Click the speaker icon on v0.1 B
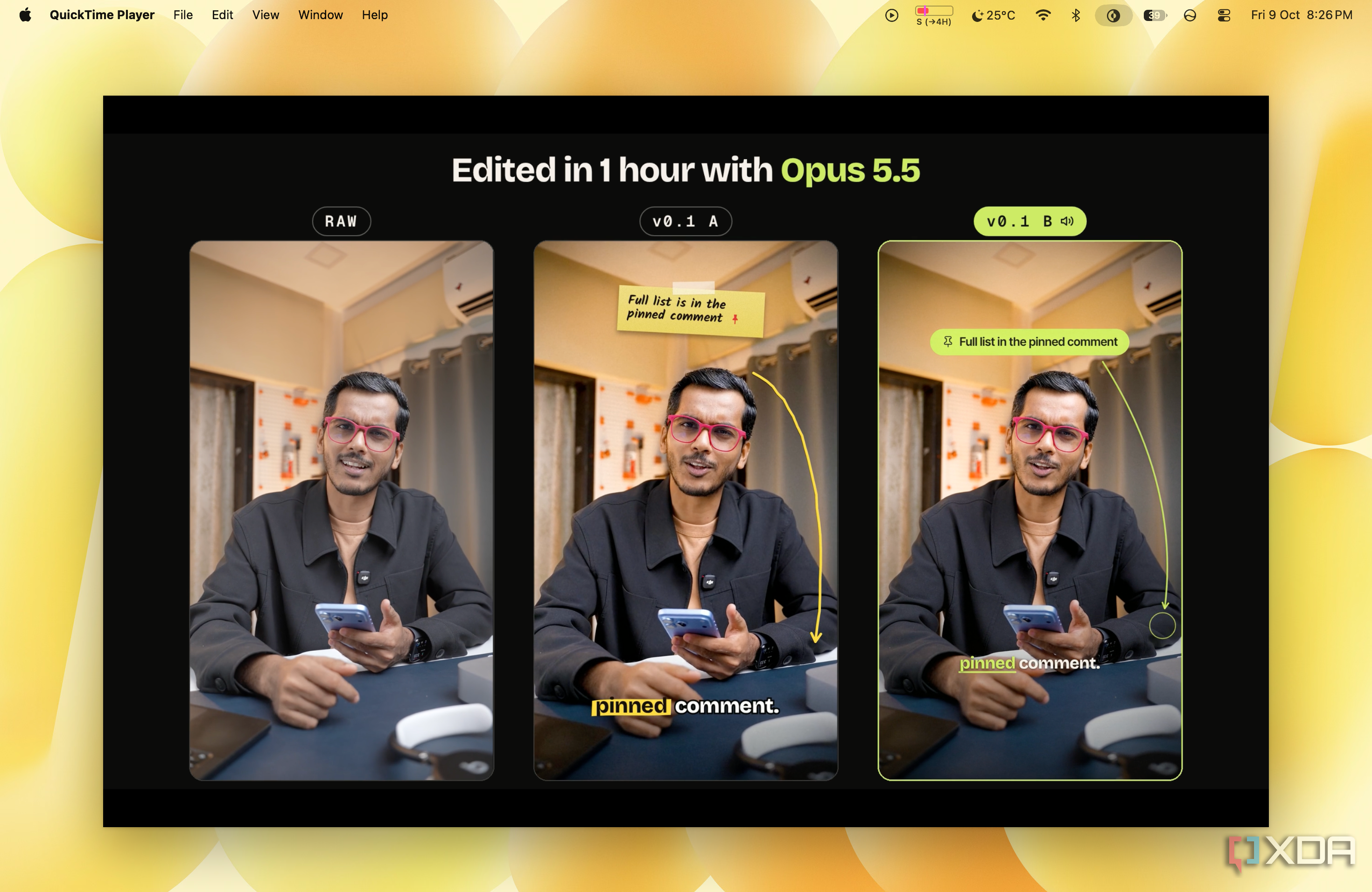 (1067, 221)
